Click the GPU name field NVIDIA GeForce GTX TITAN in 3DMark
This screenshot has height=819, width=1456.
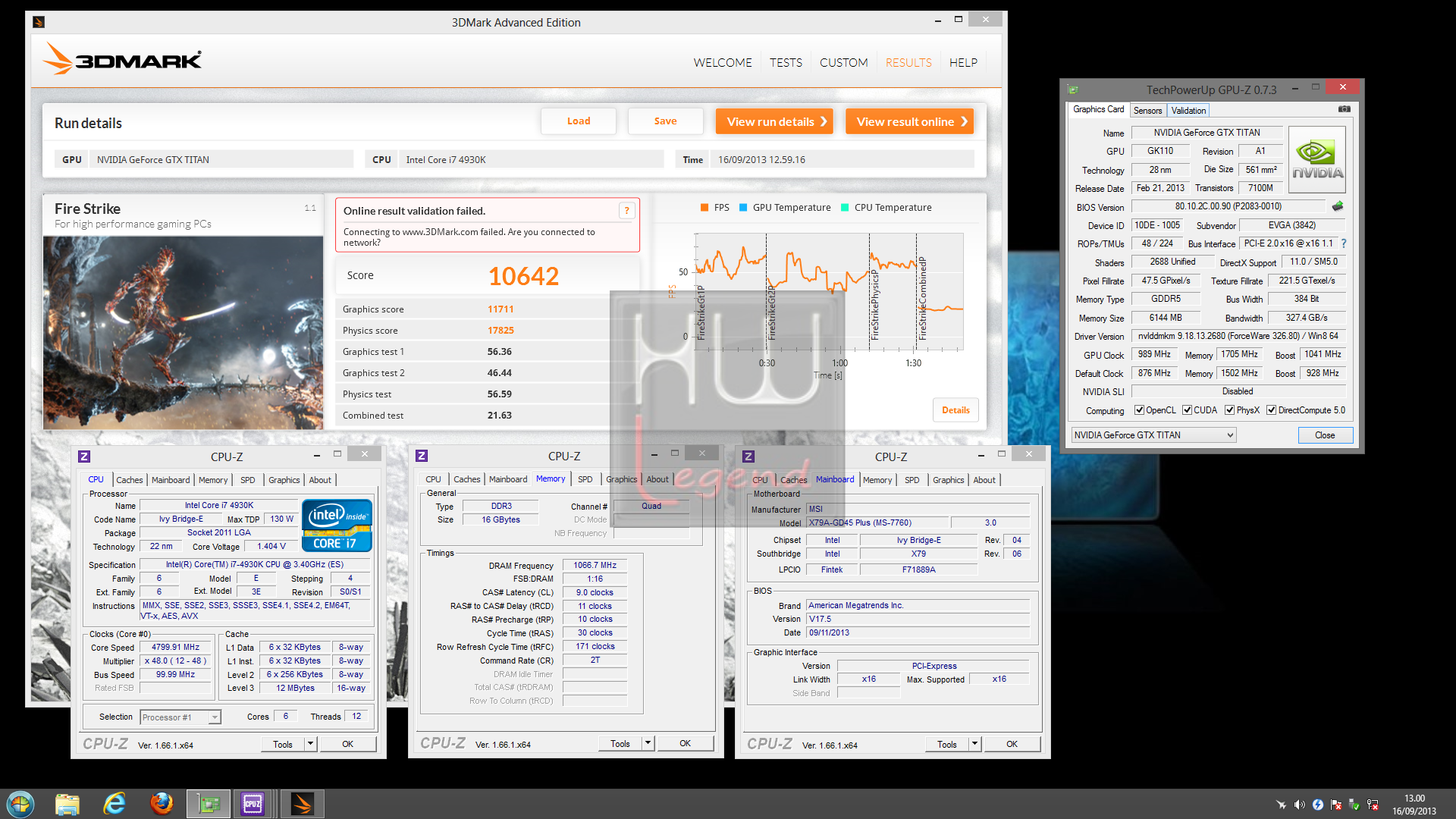[x=221, y=159]
